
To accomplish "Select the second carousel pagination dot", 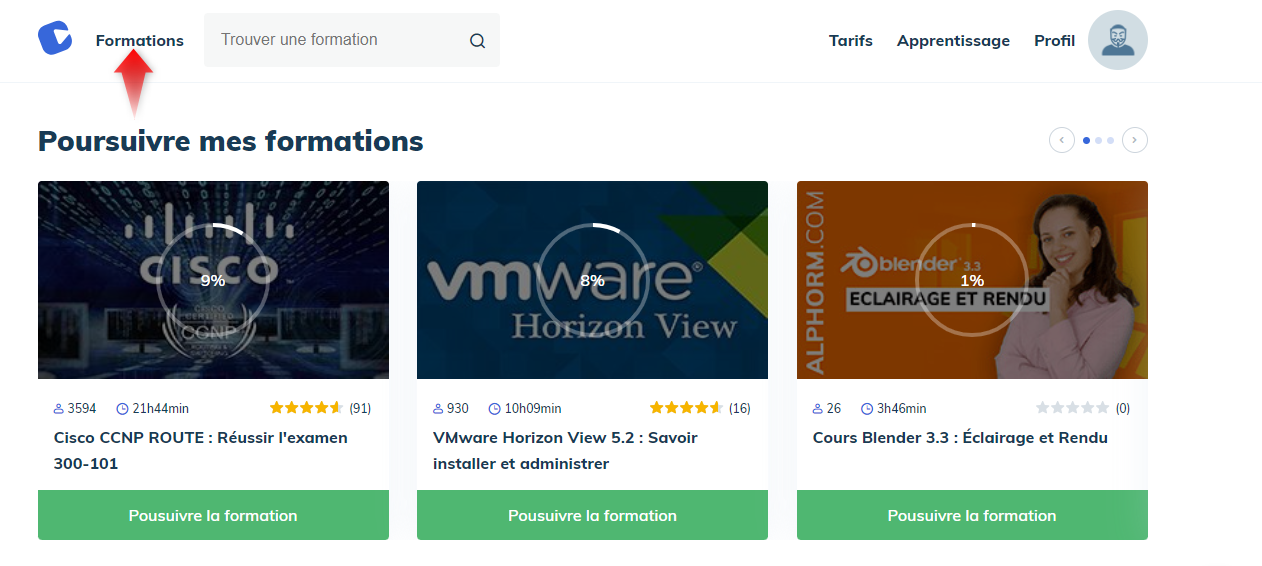I will pos(1098,141).
